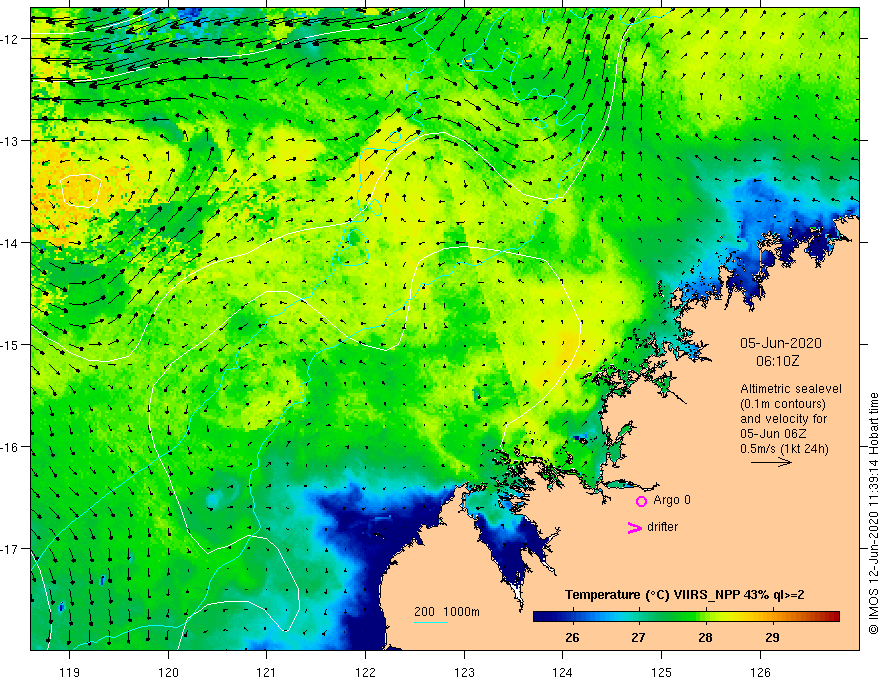
Task: Click the Temperature VIIRS_NPP title text
Action: click(684, 595)
